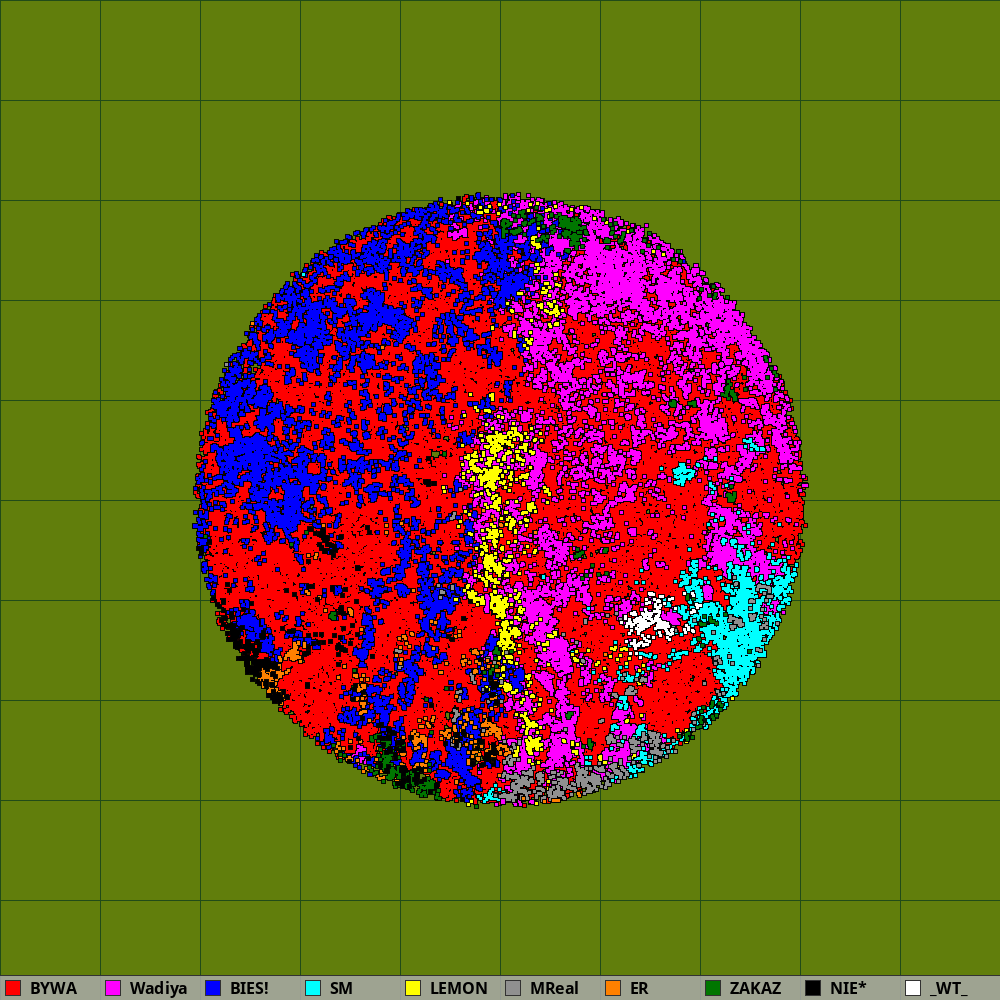Select the MReal legend label
Screen dimensions: 1000x1000
click(554, 988)
